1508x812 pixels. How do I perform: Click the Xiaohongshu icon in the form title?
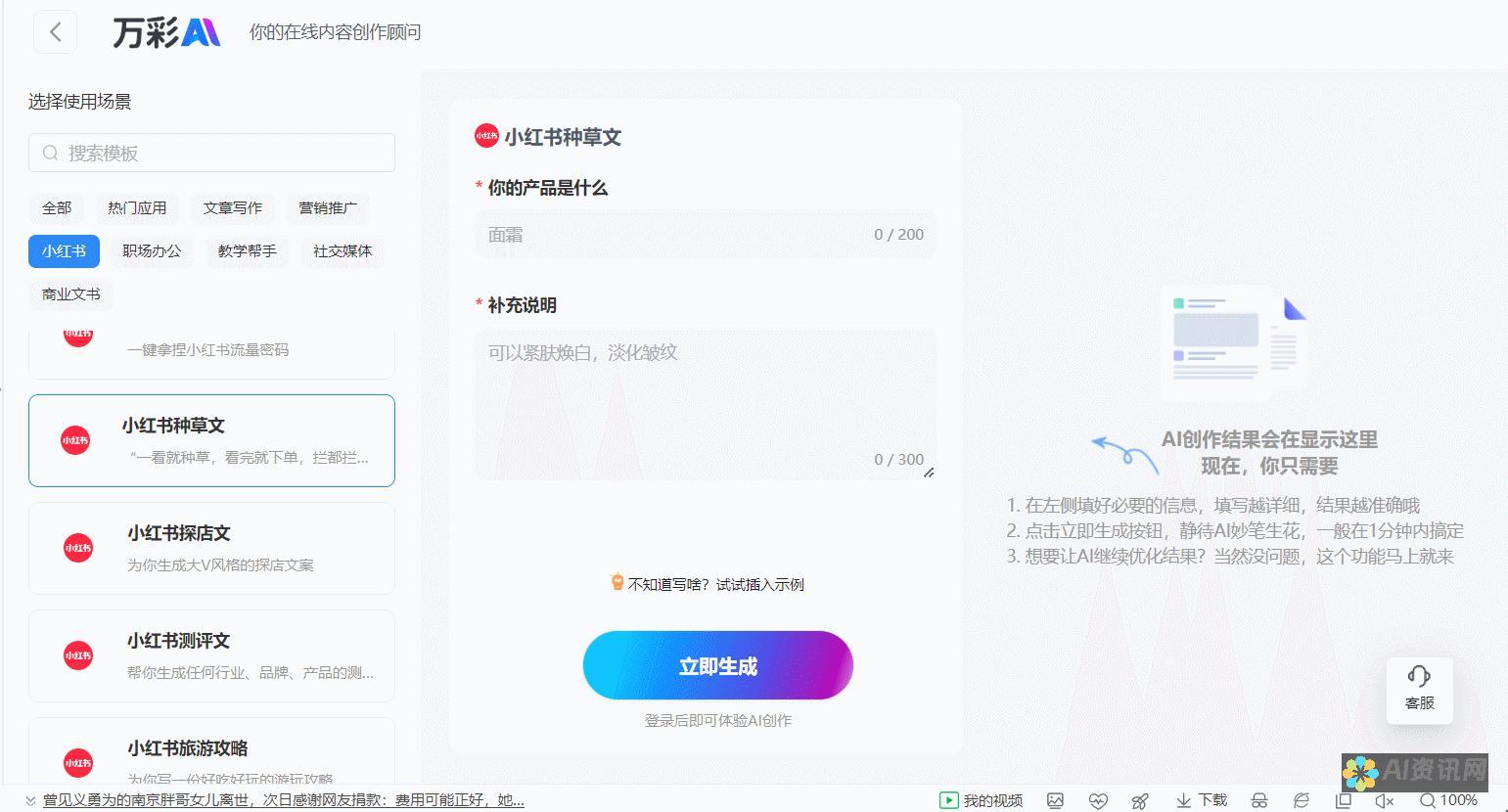[x=486, y=136]
